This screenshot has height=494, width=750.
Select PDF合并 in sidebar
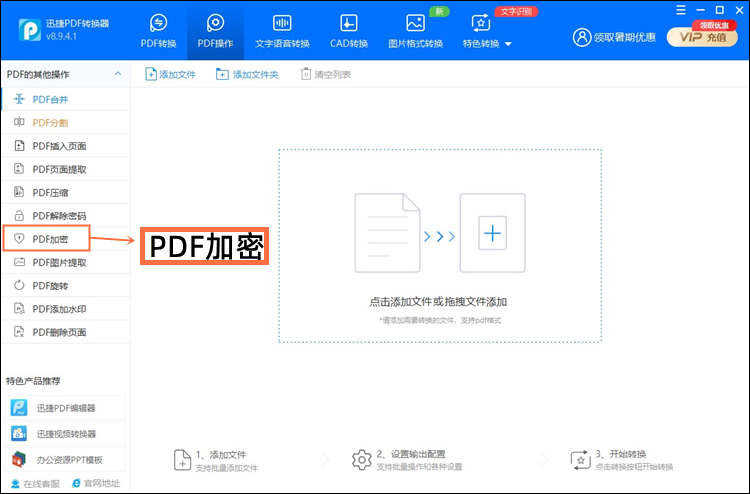66,99
